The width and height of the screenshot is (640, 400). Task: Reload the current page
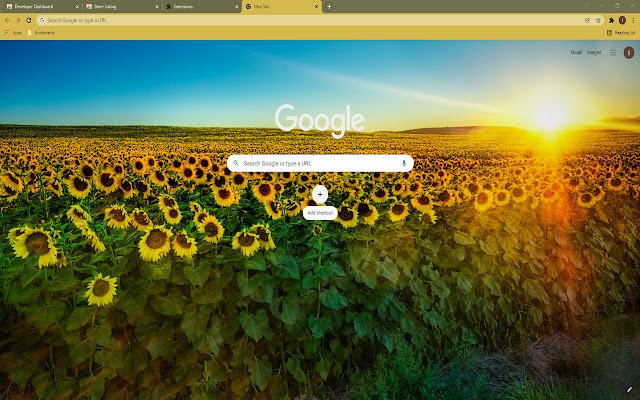tap(29, 20)
